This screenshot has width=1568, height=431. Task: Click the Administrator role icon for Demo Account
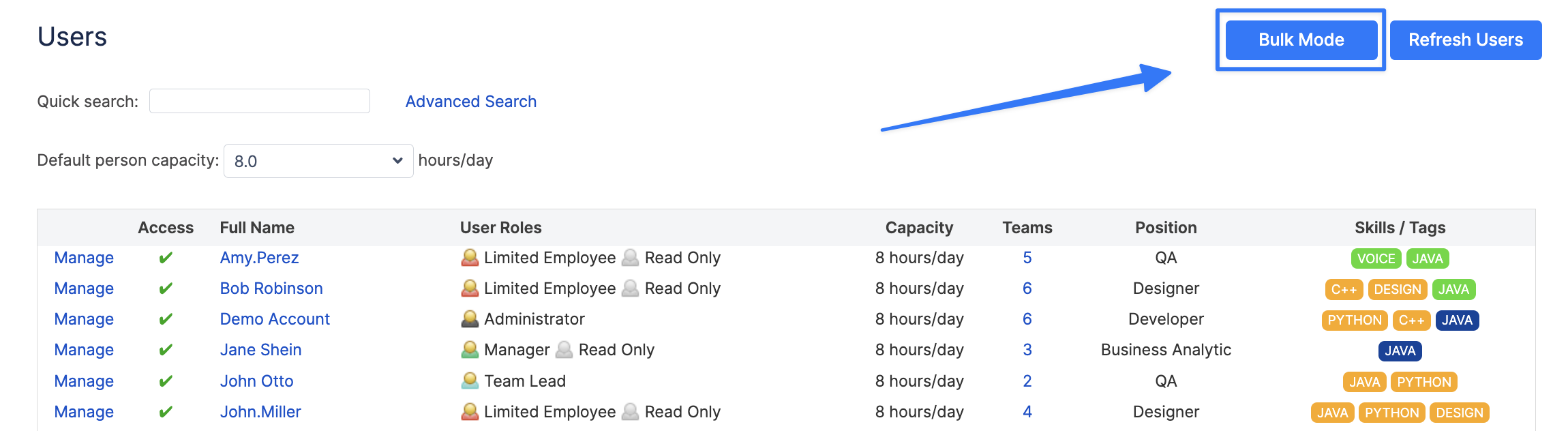470,319
